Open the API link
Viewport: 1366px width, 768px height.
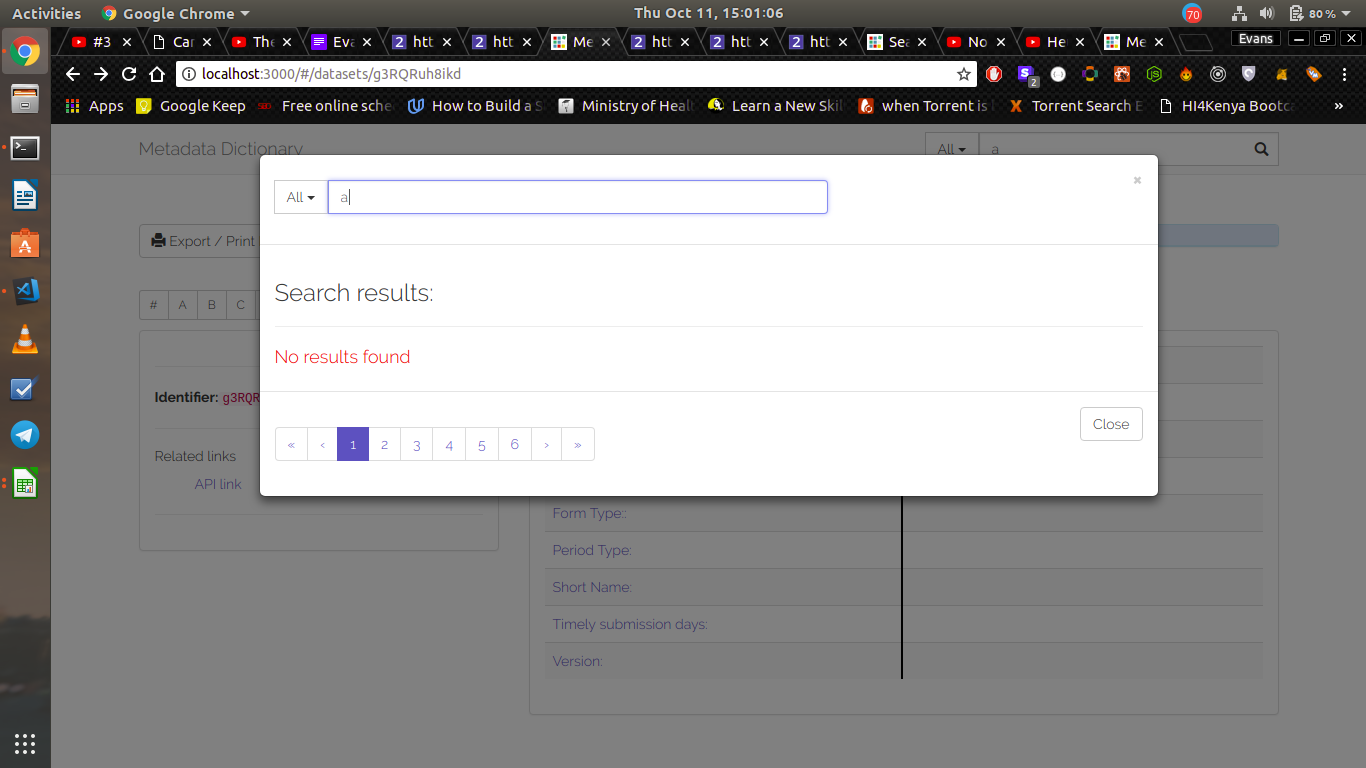click(218, 484)
